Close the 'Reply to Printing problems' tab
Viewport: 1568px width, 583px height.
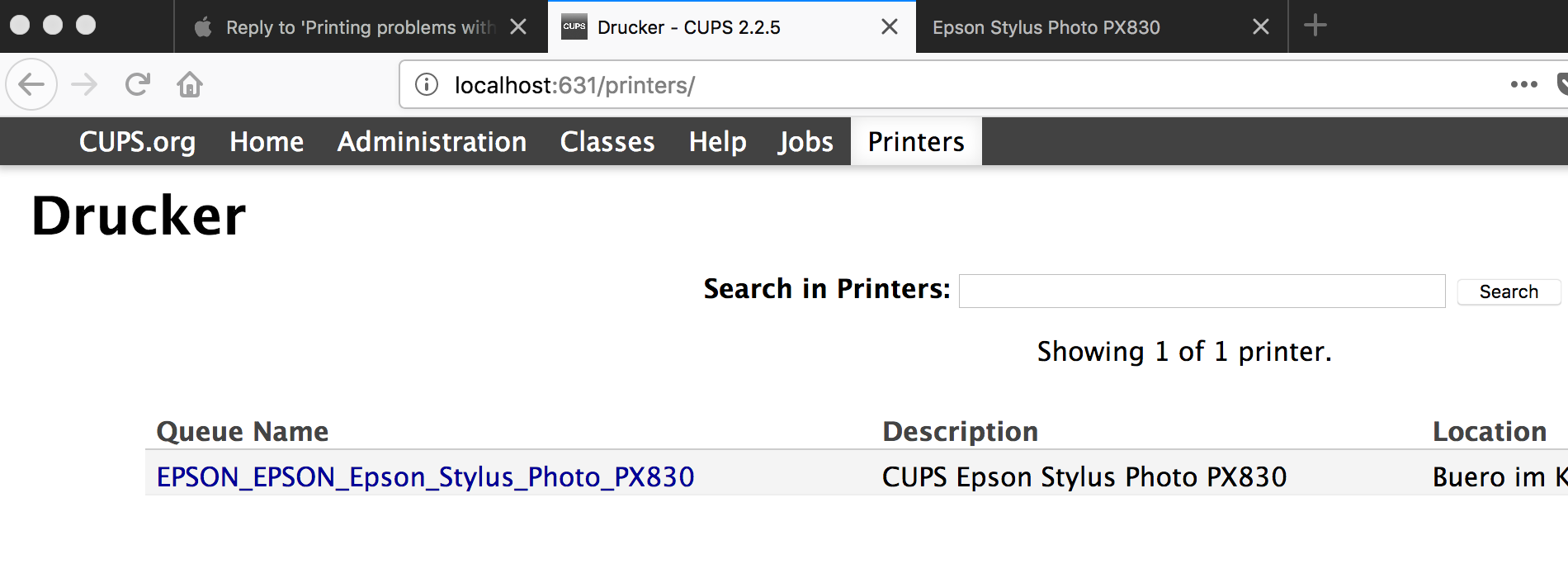tap(518, 26)
